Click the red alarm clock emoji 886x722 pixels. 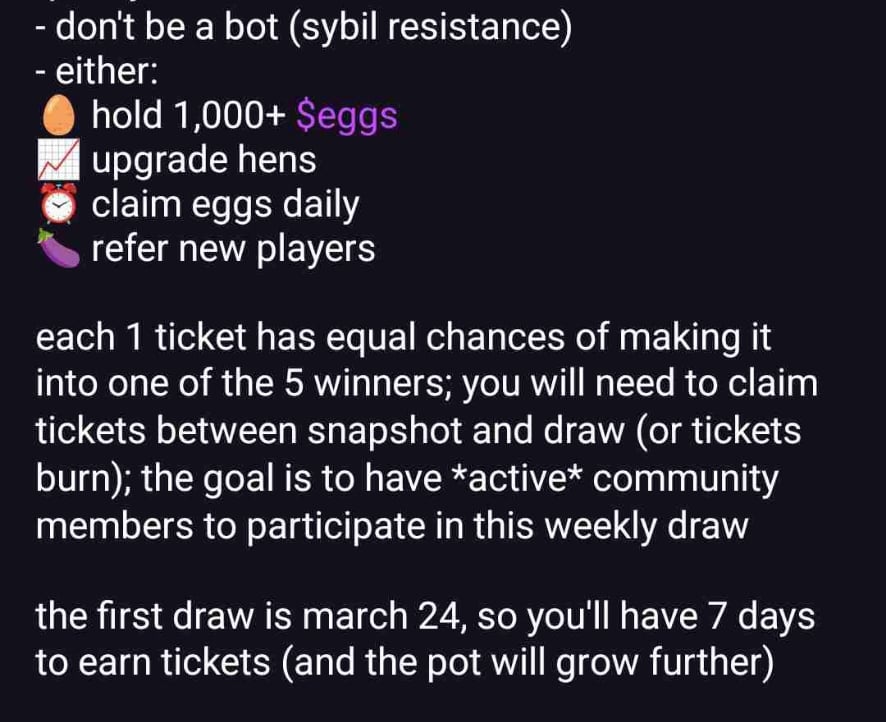[x=60, y=204]
